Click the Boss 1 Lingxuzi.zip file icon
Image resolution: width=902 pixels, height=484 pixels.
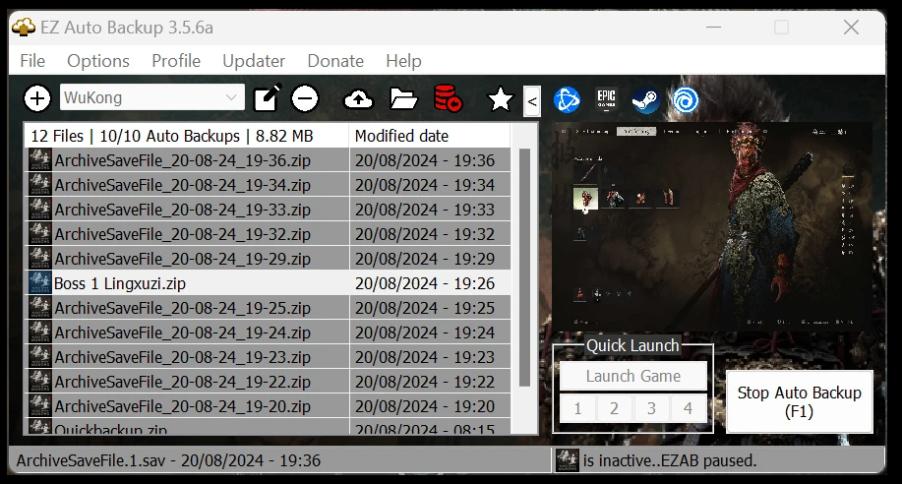pos(40,283)
